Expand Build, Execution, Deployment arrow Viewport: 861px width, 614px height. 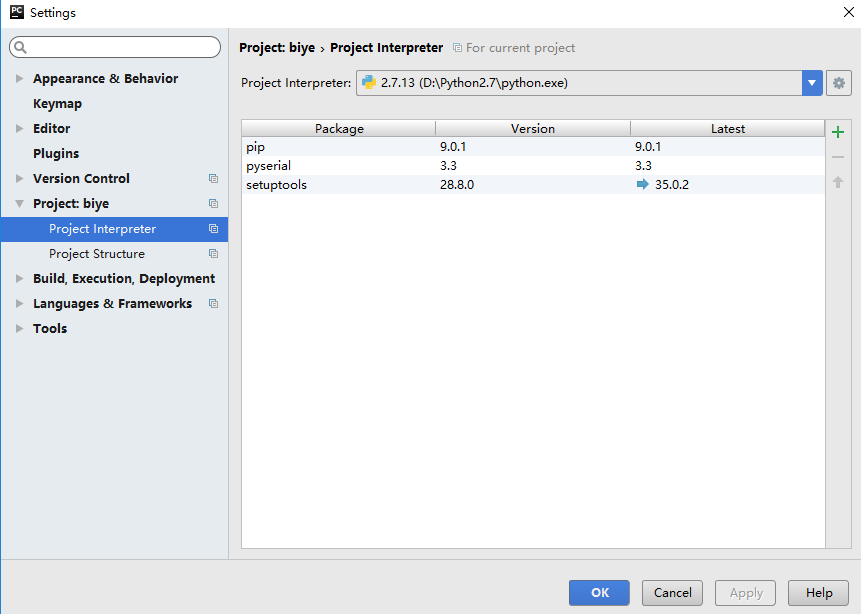point(19,278)
